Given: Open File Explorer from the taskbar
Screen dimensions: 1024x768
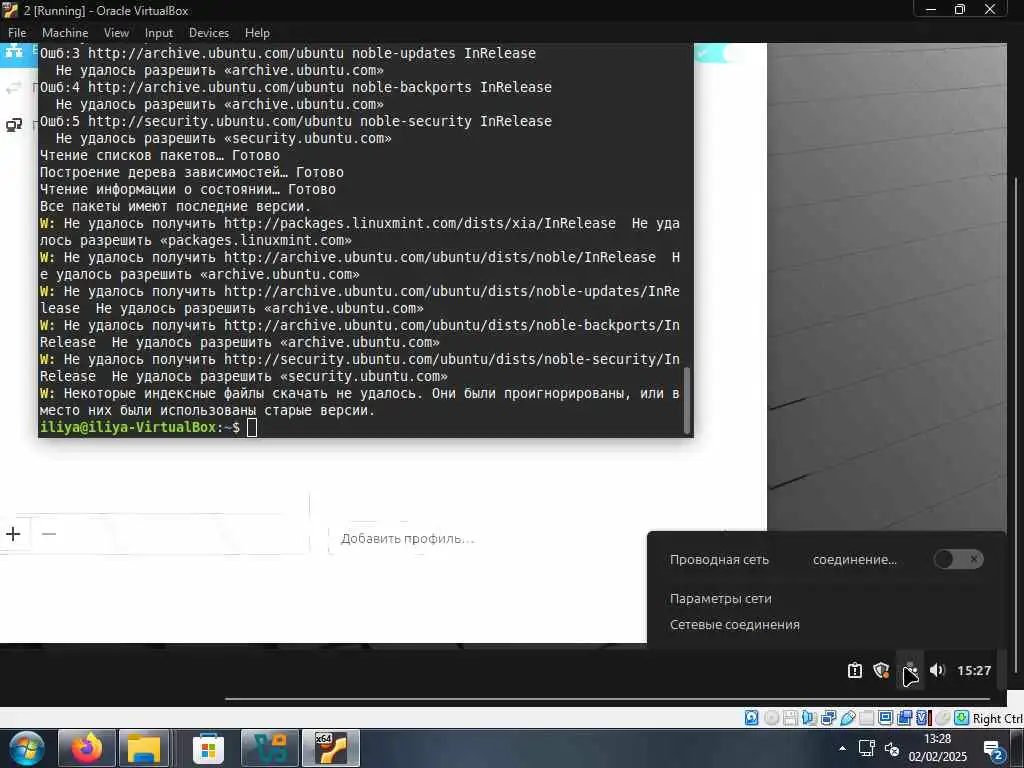Looking at the screenshot, I should coord(144,748).
